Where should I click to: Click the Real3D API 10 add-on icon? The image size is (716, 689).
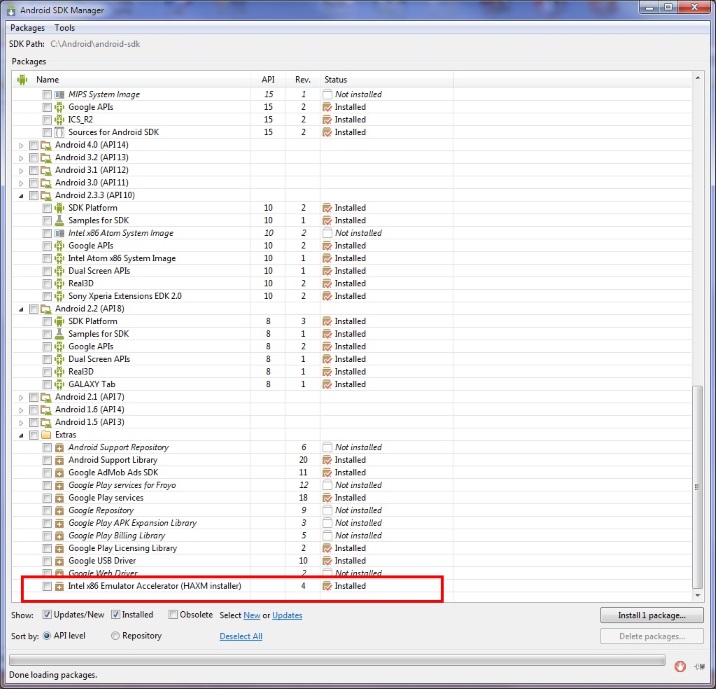pyautogui.click(x=59, y=284)
